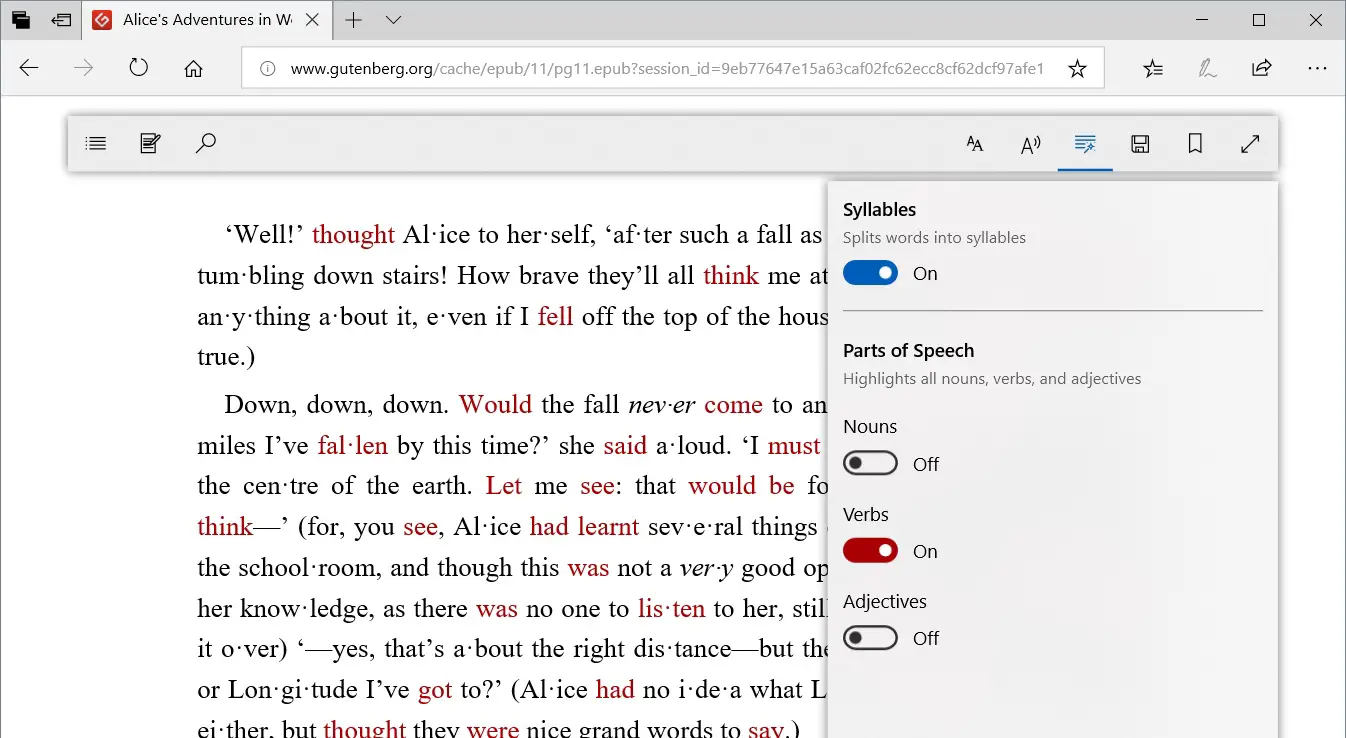
Task: Turn on Adjectives highlighting
Action: point(870,638)
